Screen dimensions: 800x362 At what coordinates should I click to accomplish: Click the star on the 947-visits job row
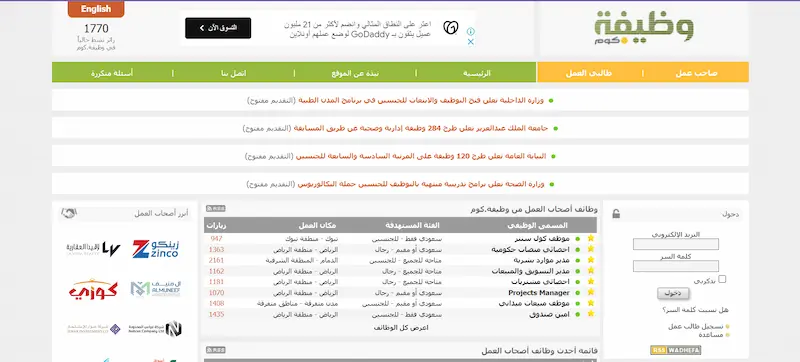pyautogui.click(x=591, y=238)
